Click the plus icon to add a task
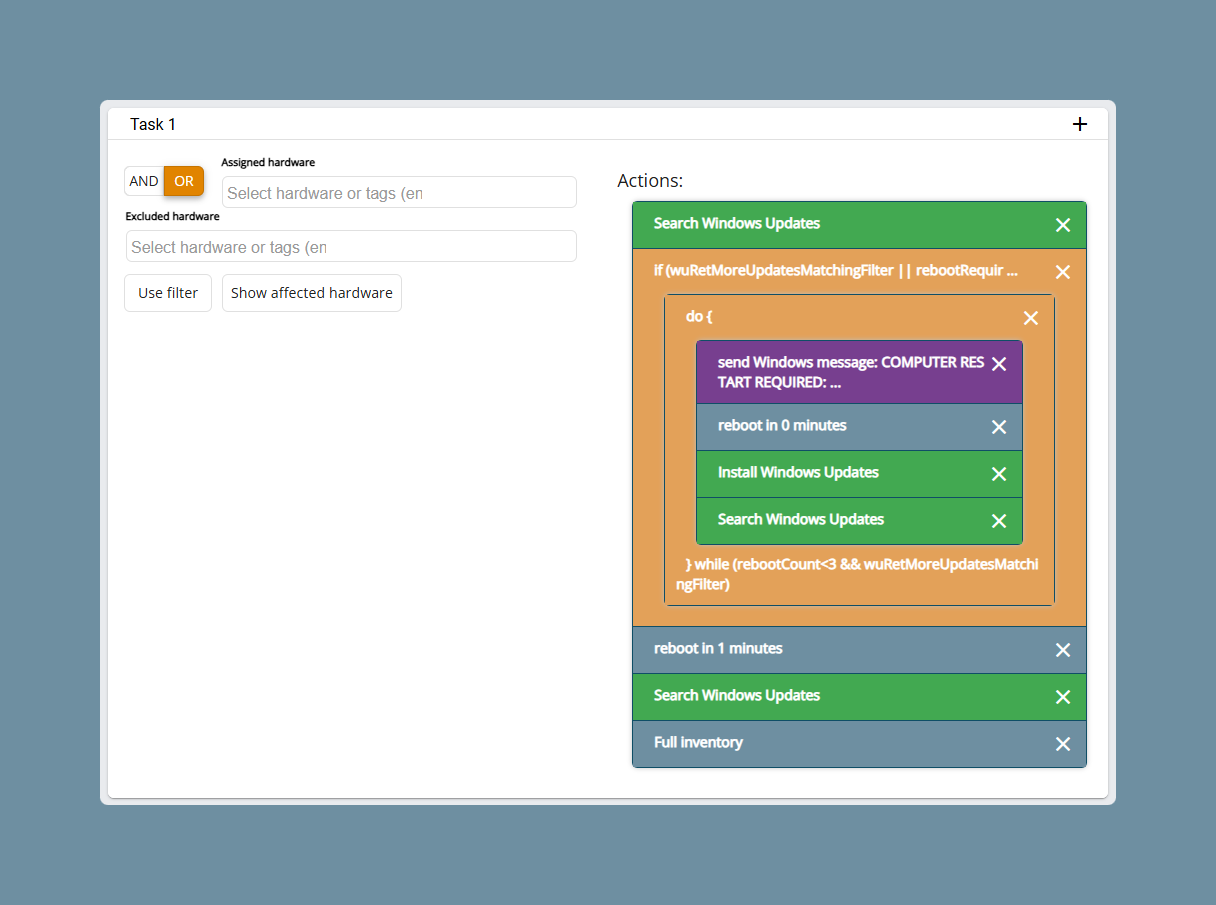The width and height of the screenshot is (1216, 905). pos(1080,124)
